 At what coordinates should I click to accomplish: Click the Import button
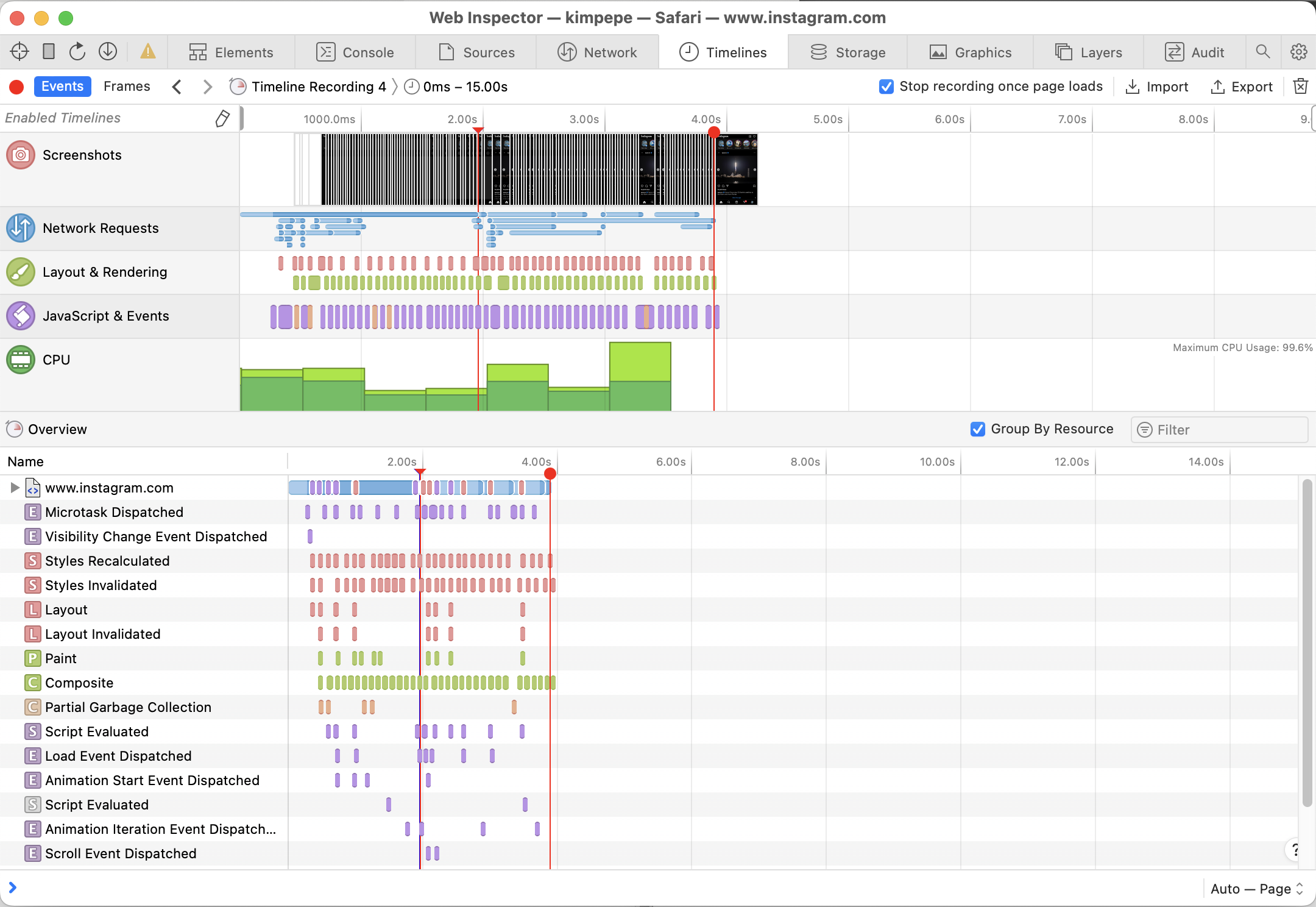pos(1156,87)
